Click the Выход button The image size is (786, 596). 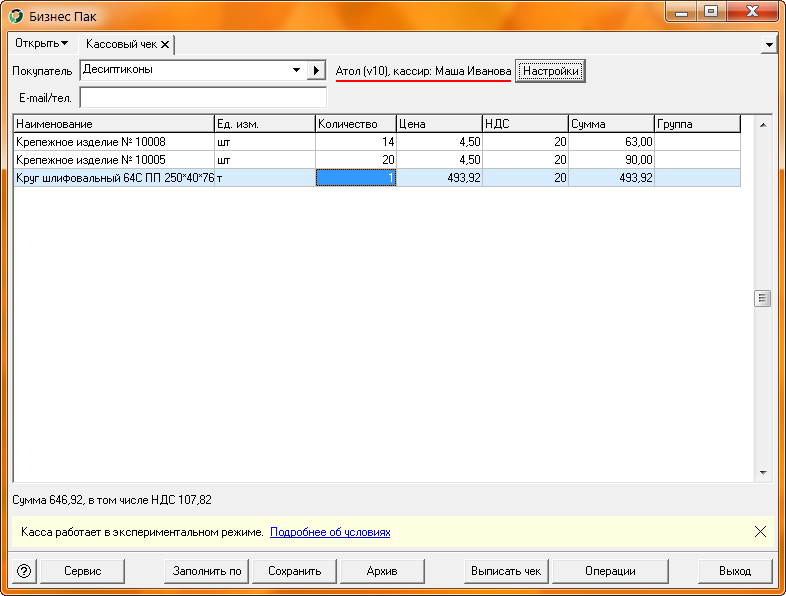(x=735, y=571)
